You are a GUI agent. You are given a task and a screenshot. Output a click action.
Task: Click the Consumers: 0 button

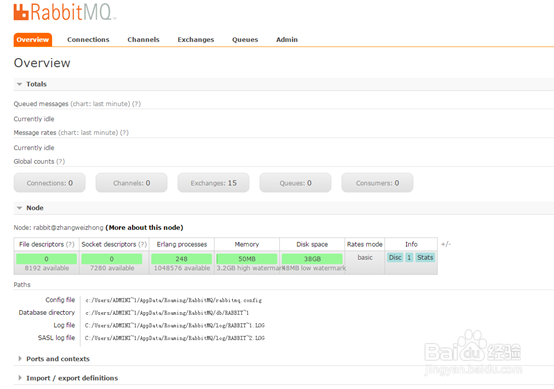(377, 183)
